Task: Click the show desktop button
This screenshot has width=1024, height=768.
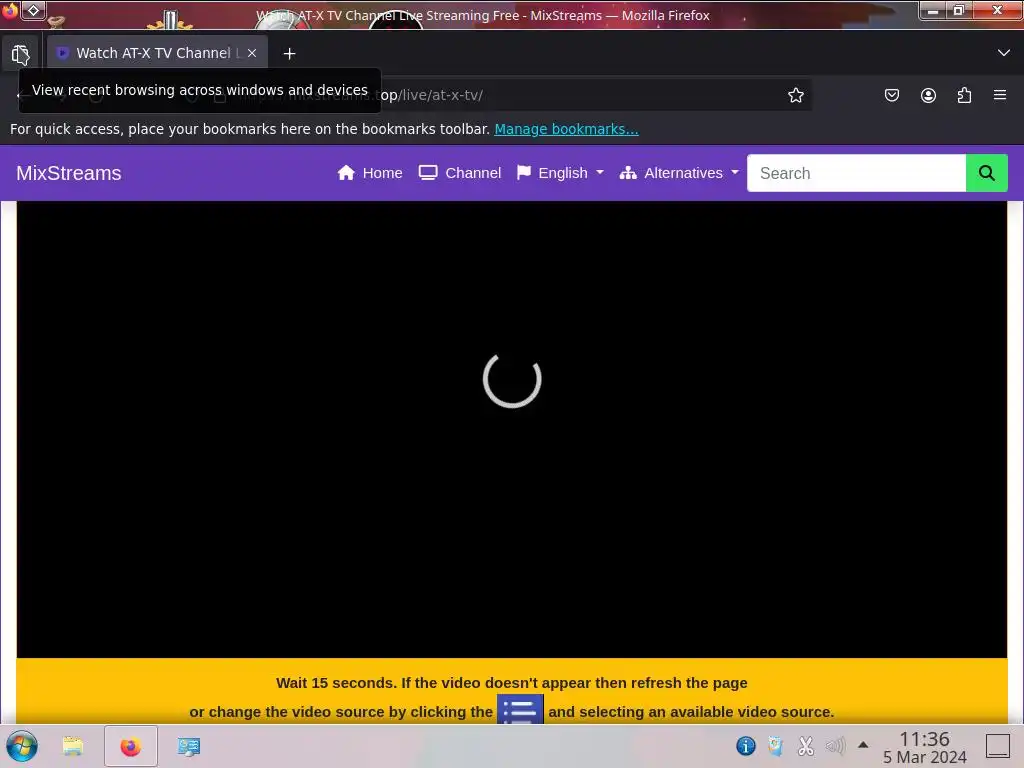Action: coord(998,746)
